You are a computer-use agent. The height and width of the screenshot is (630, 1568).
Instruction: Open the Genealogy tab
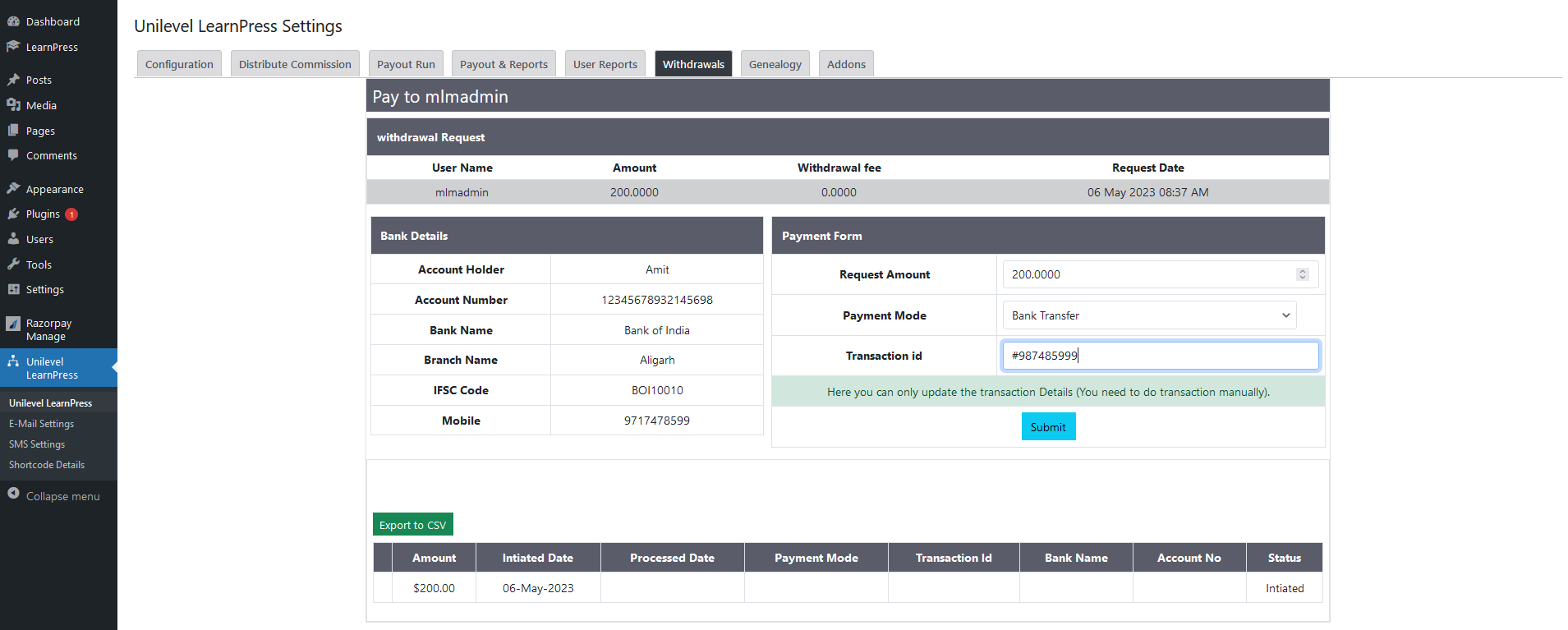[775, 64]
